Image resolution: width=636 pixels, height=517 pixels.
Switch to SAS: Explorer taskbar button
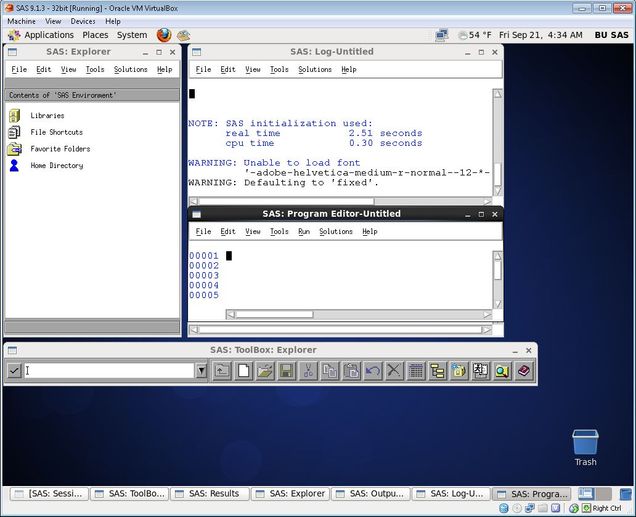click(290, 494)
